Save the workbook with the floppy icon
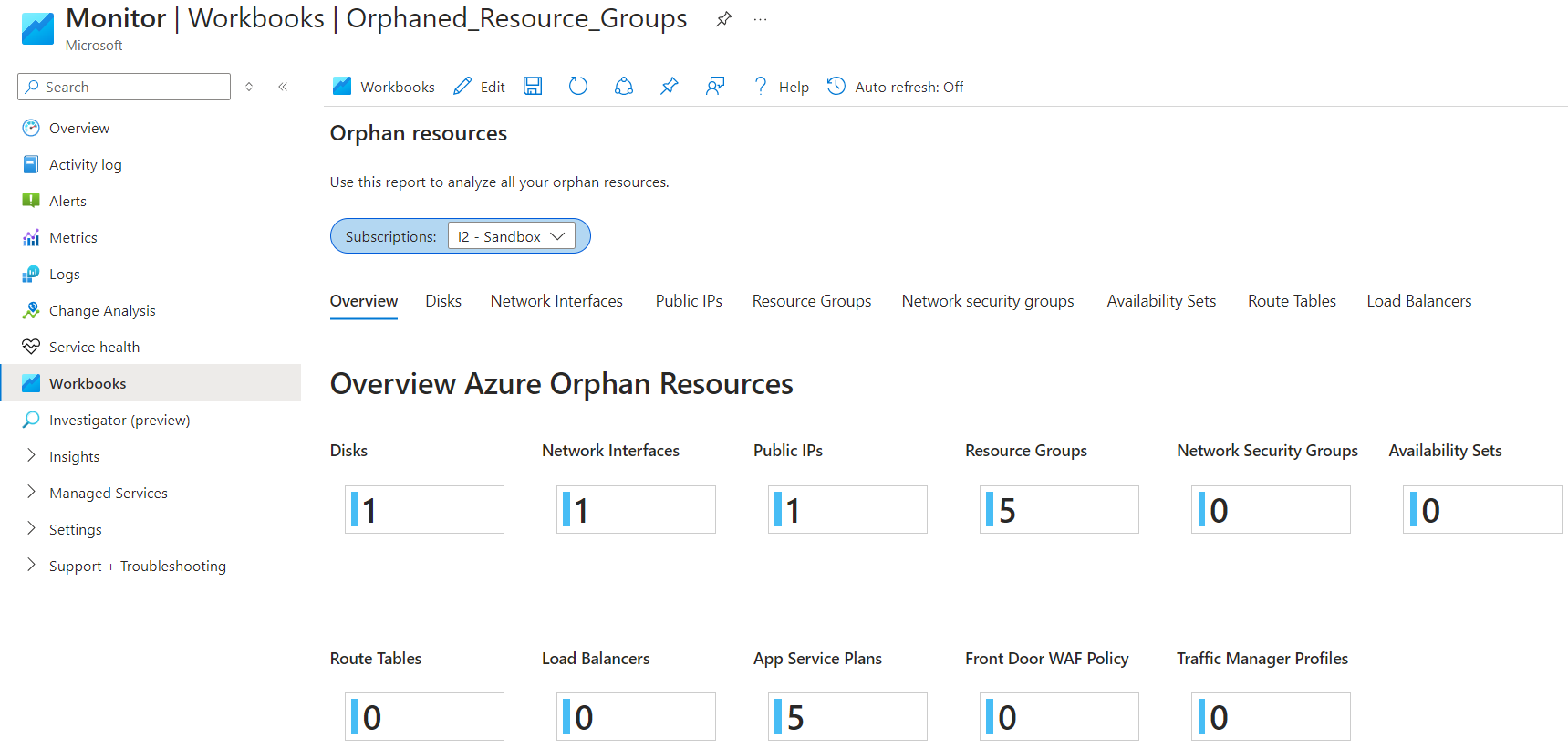Screen dimensions: 1568x749 [533, 86]
